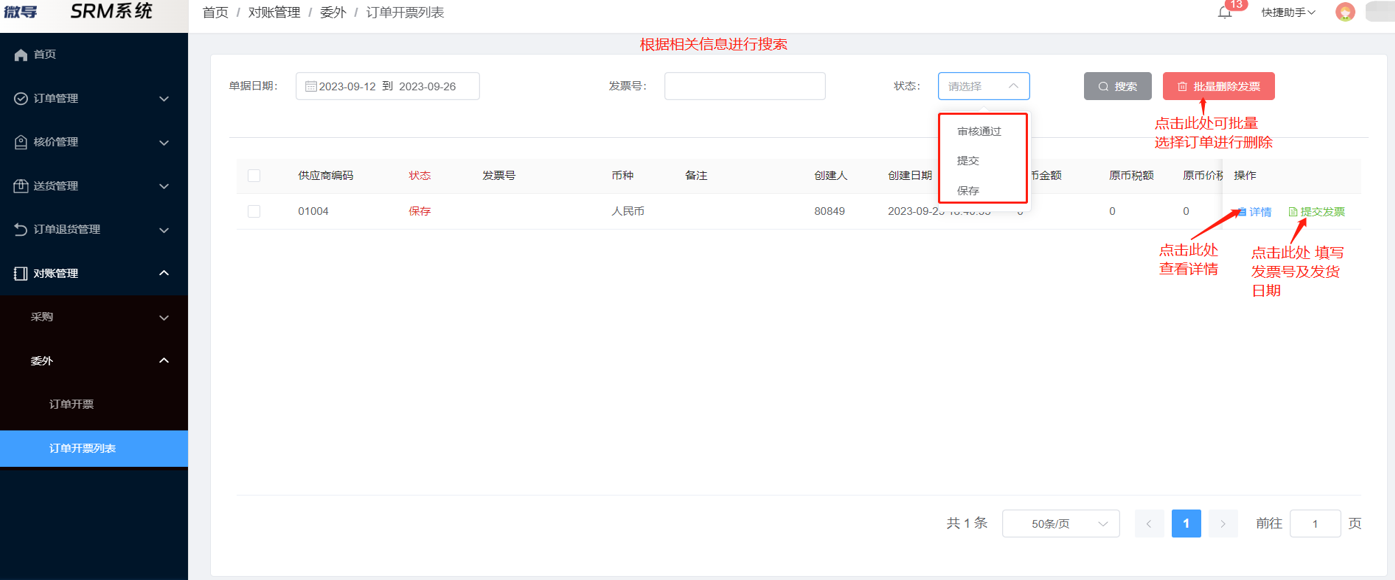Viewport: 1395px width, 580px height.
Task: Click the 订单管理 checkmark icon
Action: [21, 99]
